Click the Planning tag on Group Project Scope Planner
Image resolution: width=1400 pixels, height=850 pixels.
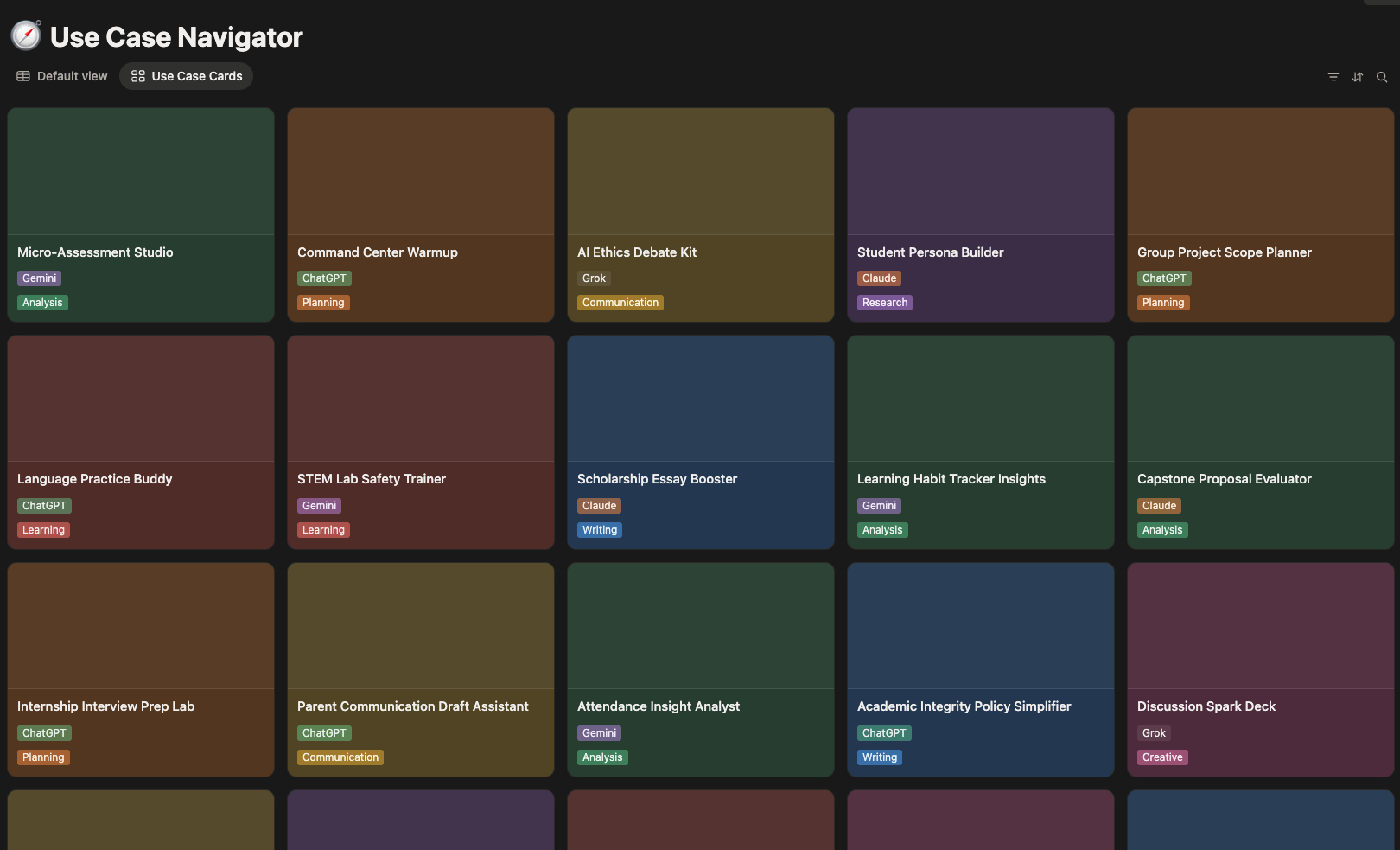pyautogui.click(x=1163, y=302)
